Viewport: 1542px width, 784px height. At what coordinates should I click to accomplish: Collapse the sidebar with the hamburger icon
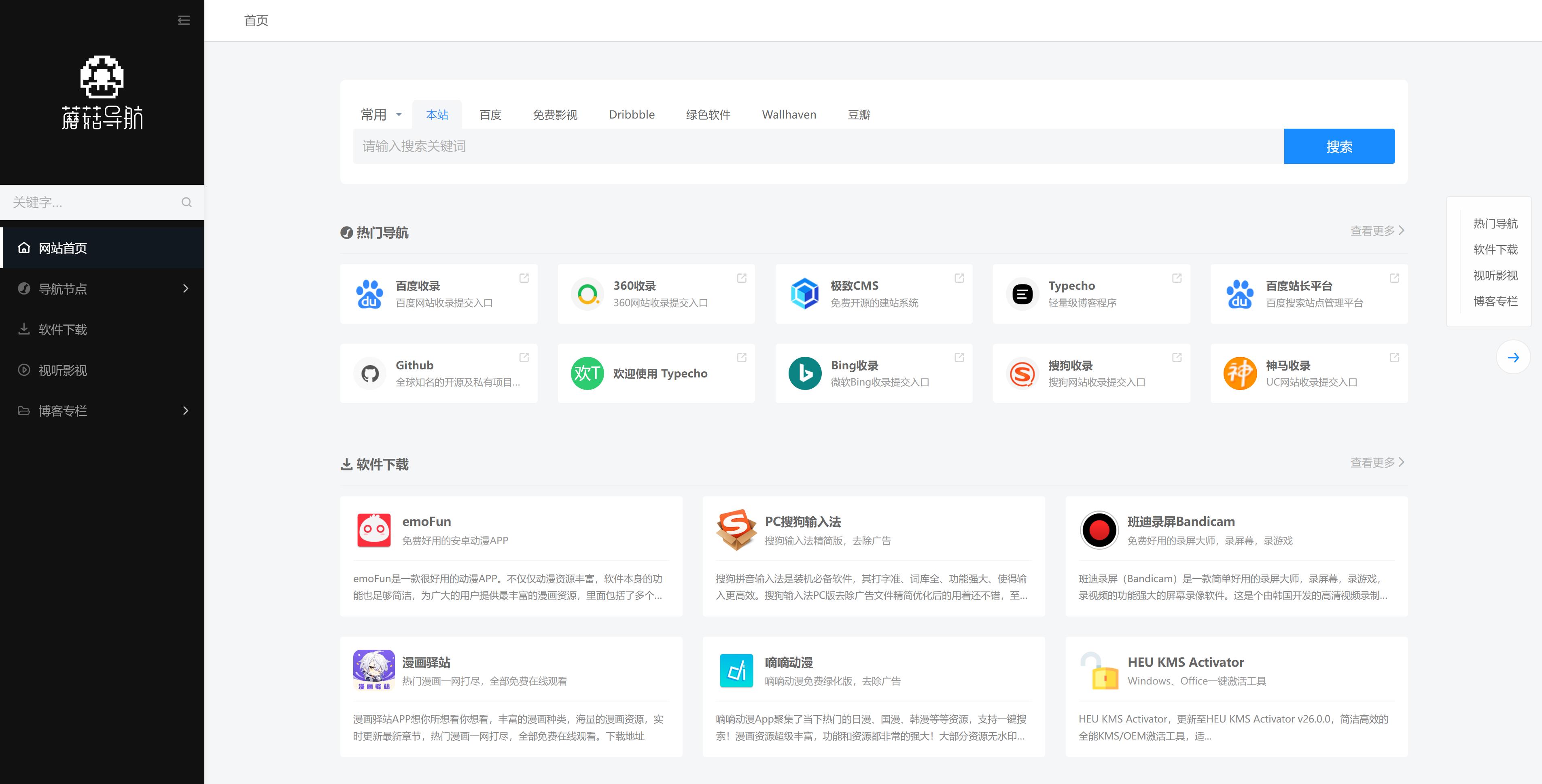click(x=184, y=20)
